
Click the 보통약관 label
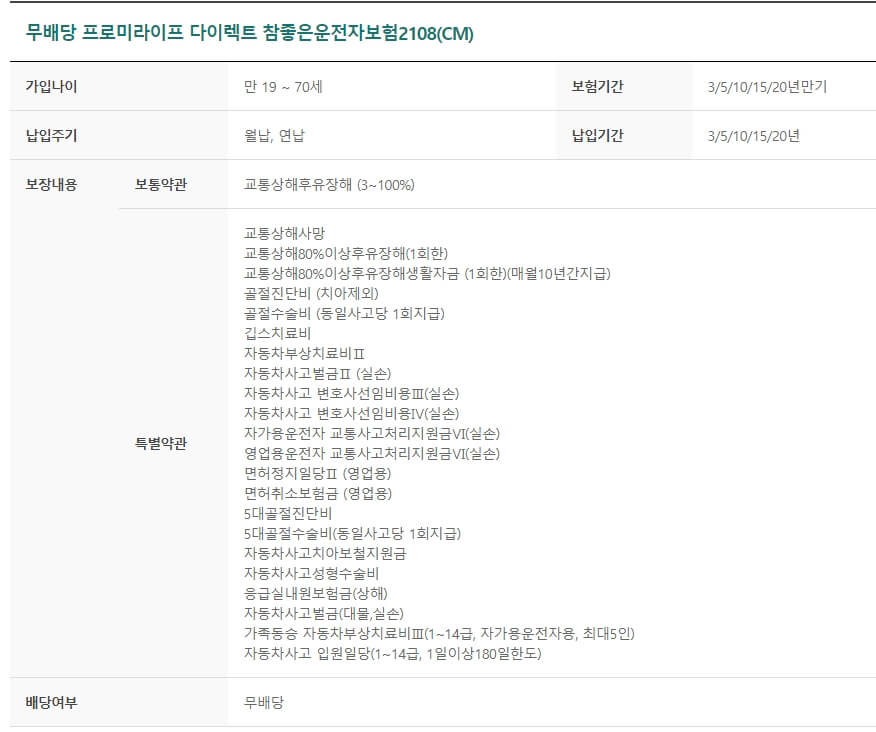coord(161,184)
